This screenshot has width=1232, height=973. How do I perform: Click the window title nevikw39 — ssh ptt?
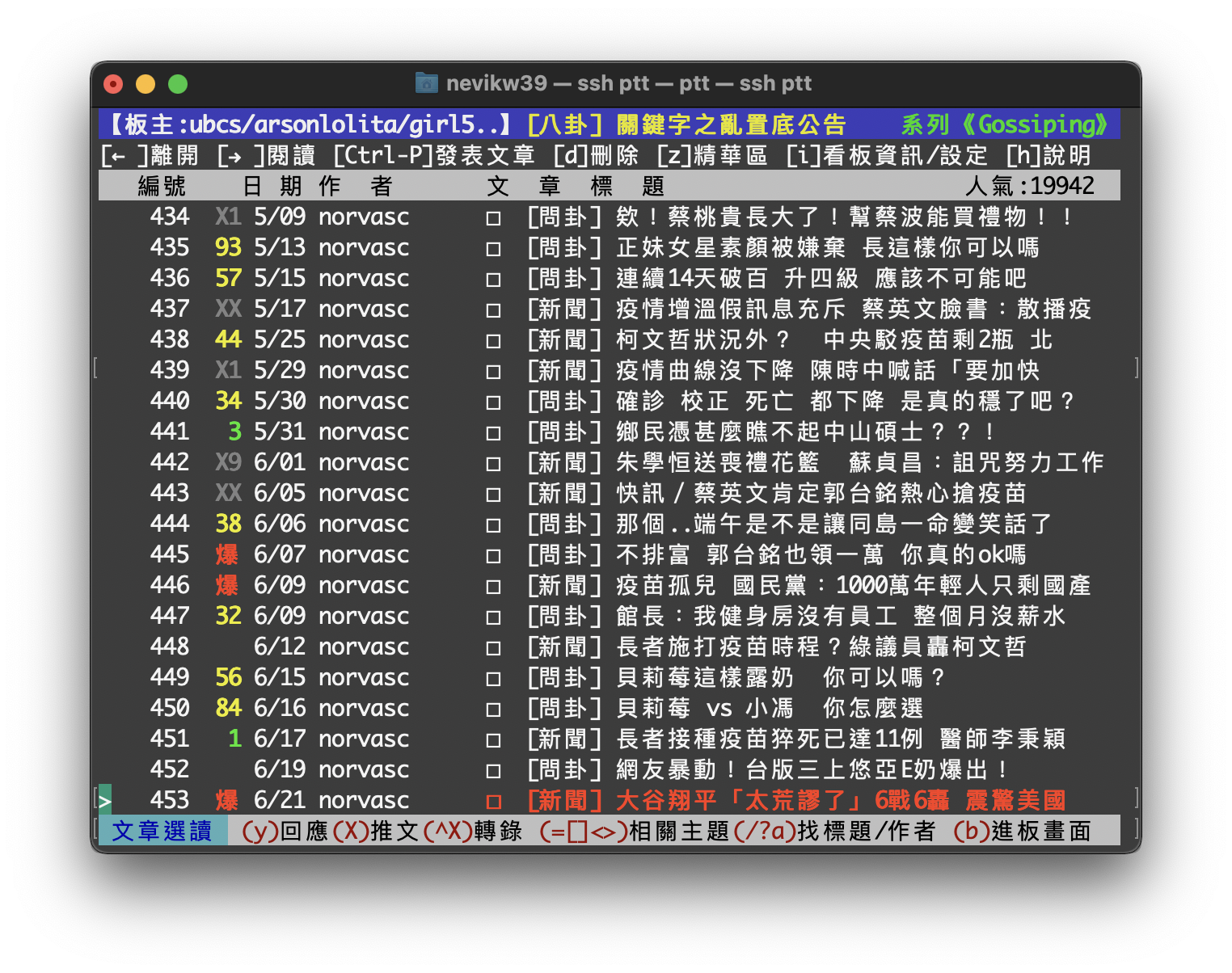pyautogui.click(x=628, y=83)
